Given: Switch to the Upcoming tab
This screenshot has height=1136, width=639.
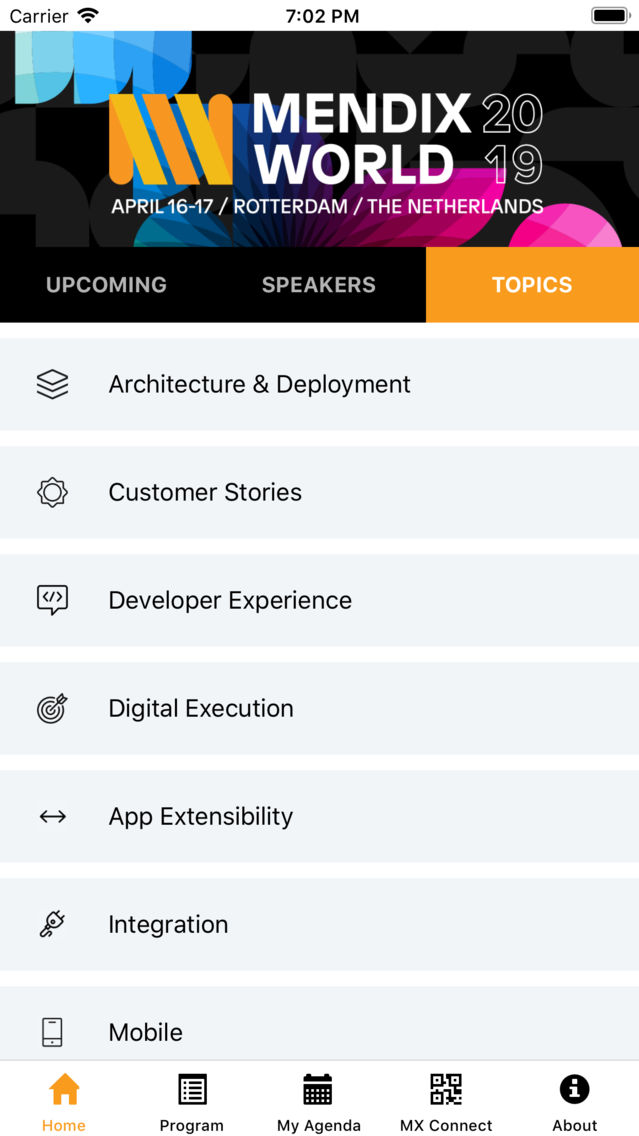Looking at the screenshot, I should tap(106, 285).
